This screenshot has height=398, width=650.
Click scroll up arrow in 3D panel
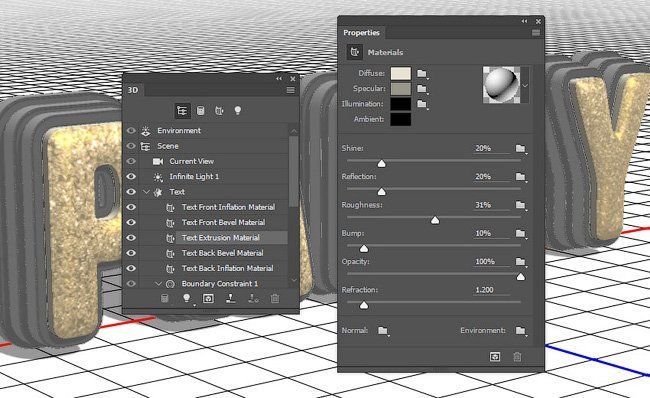pyautogui.click(x=294, y=131)
